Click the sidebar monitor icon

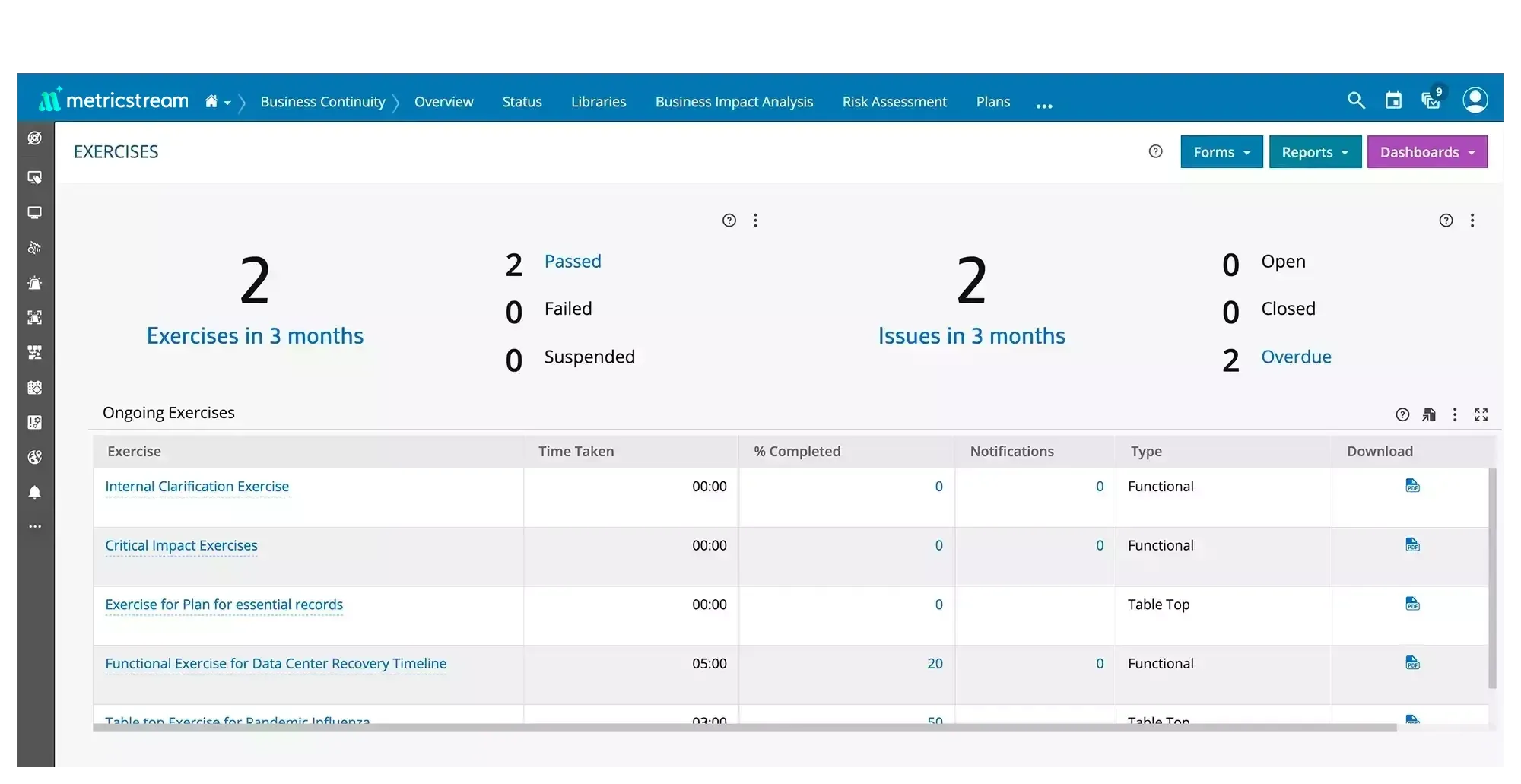pos(35,213)
